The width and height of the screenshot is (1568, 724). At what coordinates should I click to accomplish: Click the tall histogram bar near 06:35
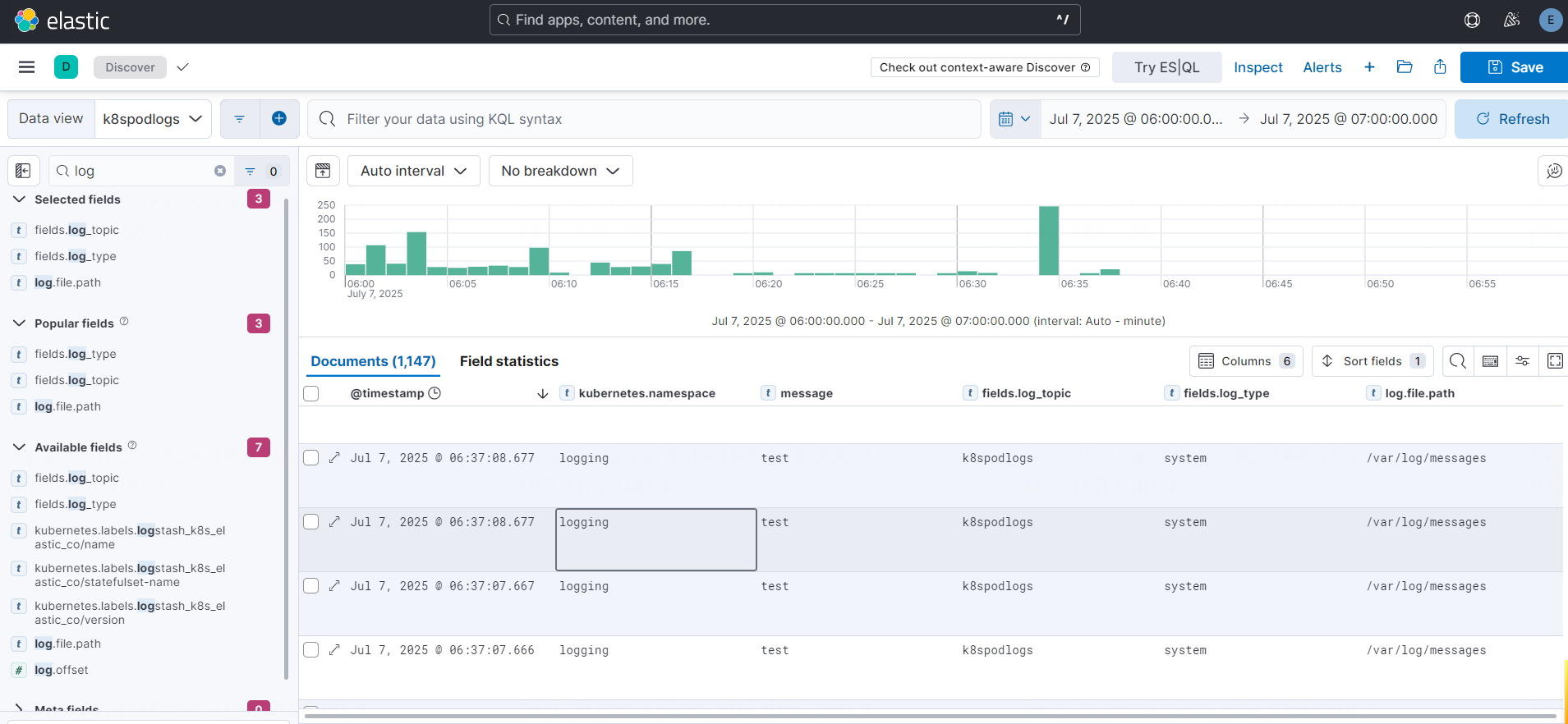(x=1048, y=241)
